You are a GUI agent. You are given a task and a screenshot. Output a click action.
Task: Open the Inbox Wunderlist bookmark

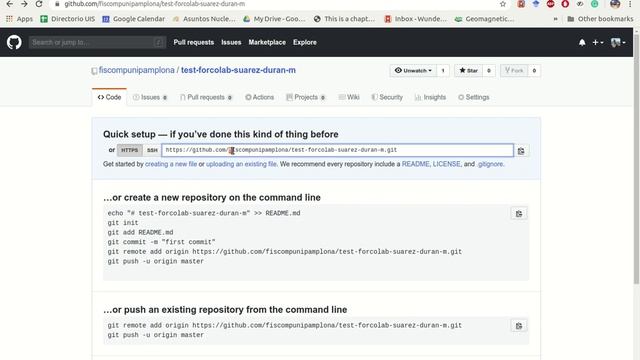(416, 19)
